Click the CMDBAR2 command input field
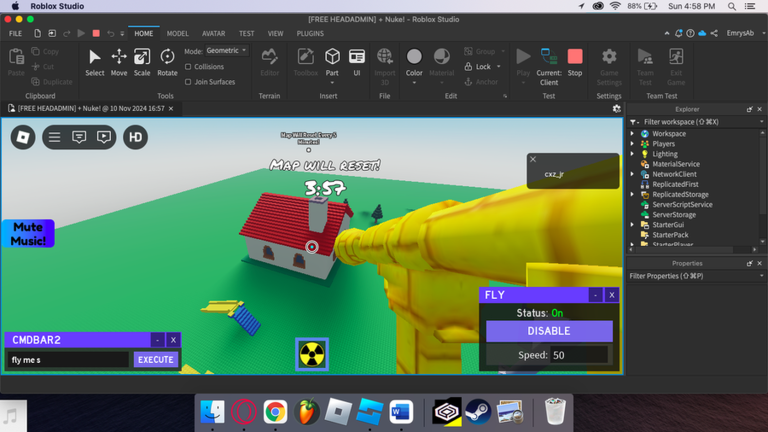This screenshot has width=768, height=432. coord(68,360)
